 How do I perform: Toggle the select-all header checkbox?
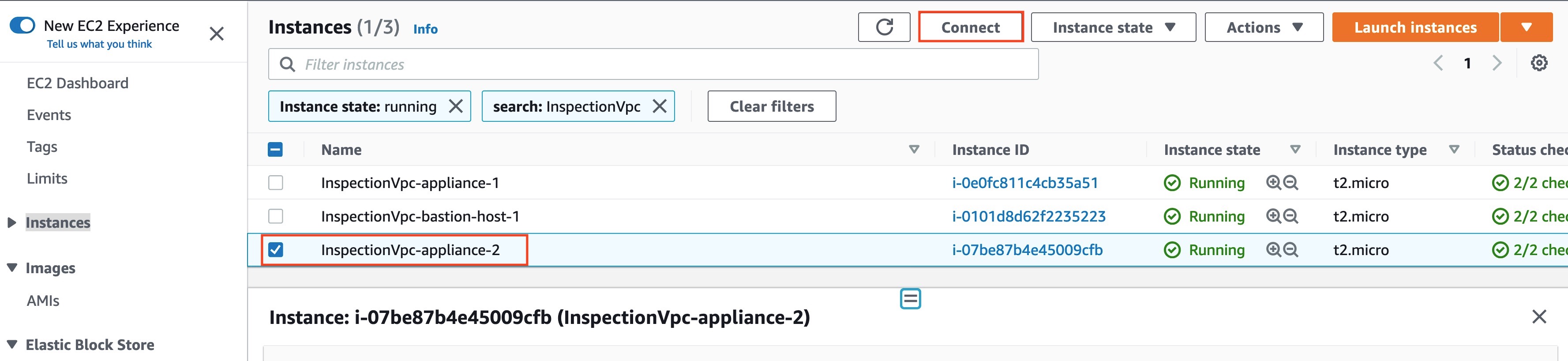coord(275,150)
